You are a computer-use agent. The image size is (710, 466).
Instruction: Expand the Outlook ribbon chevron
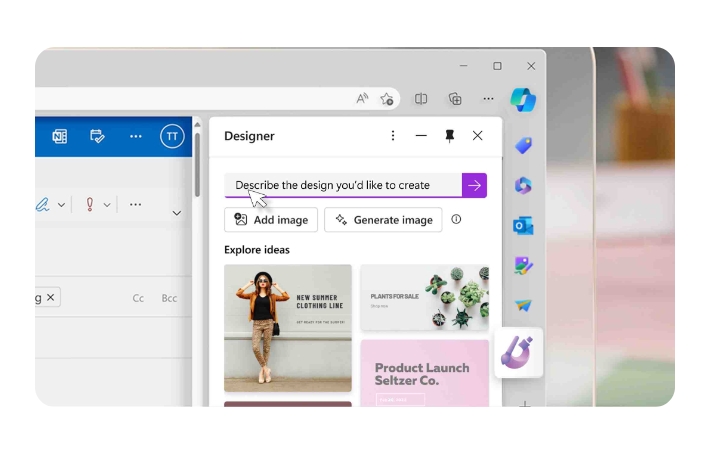177,213
